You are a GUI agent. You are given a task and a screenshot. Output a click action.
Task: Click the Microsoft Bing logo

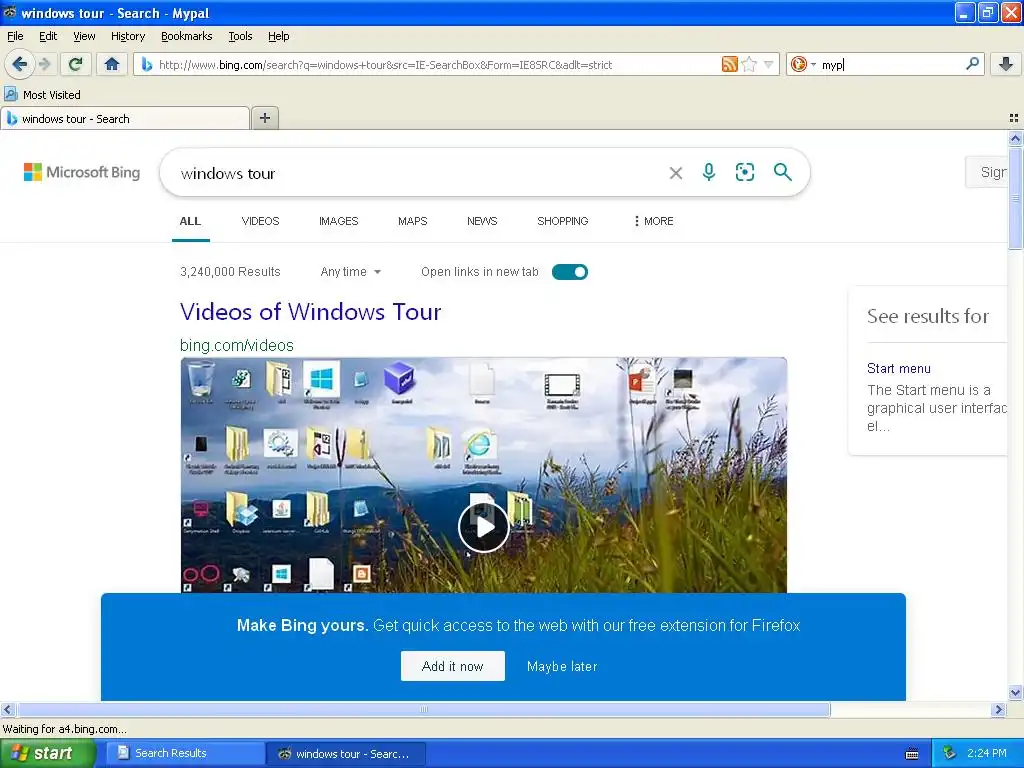pos(82,172)
